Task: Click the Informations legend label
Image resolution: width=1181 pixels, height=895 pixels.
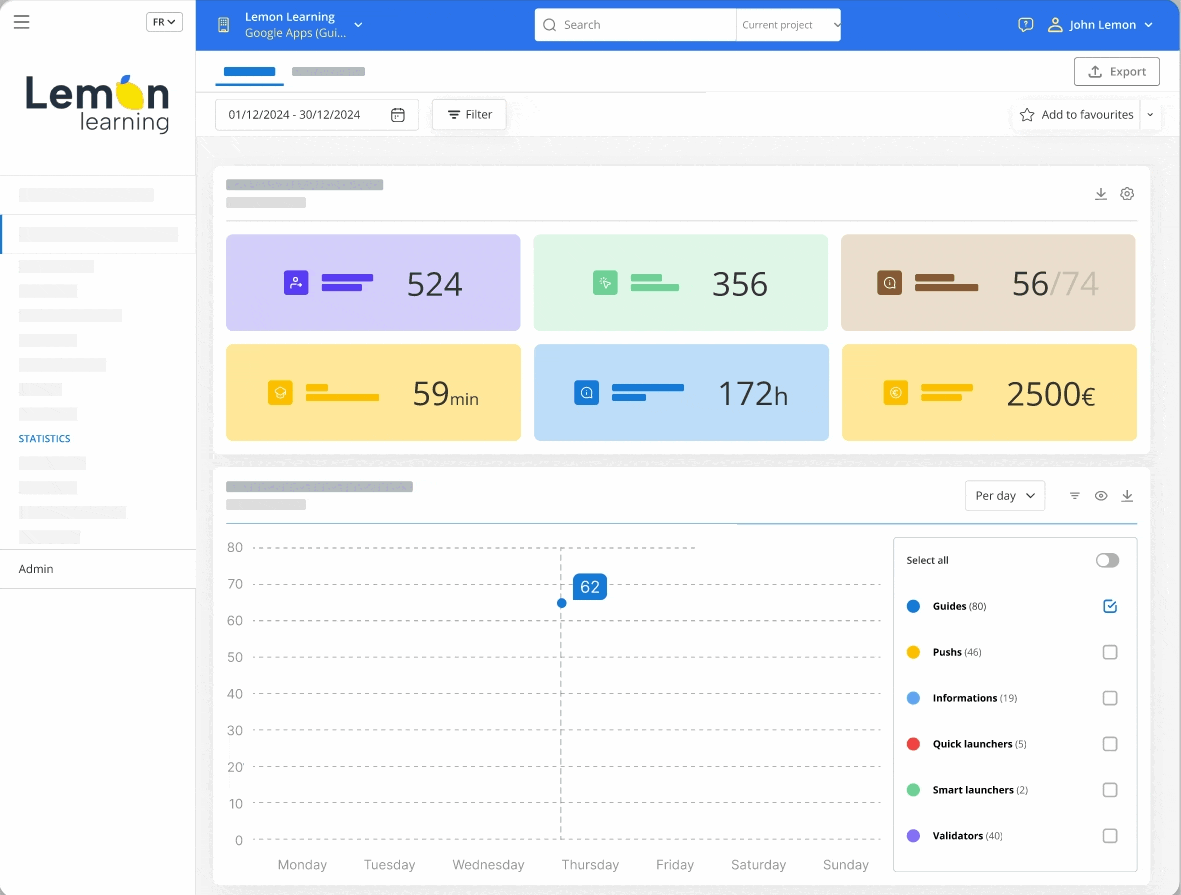Action: (975, 698)
